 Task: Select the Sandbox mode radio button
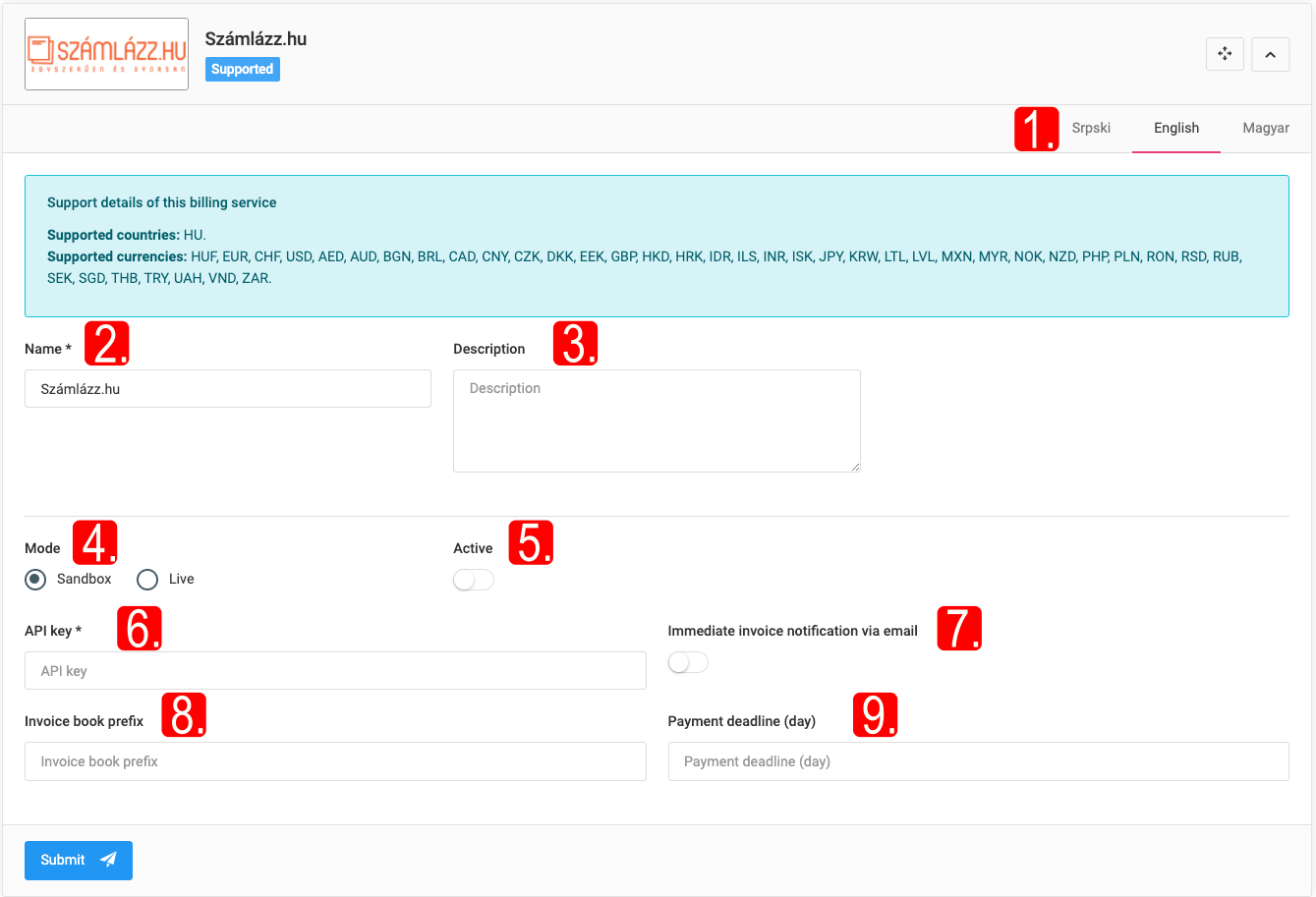point(35,580)
